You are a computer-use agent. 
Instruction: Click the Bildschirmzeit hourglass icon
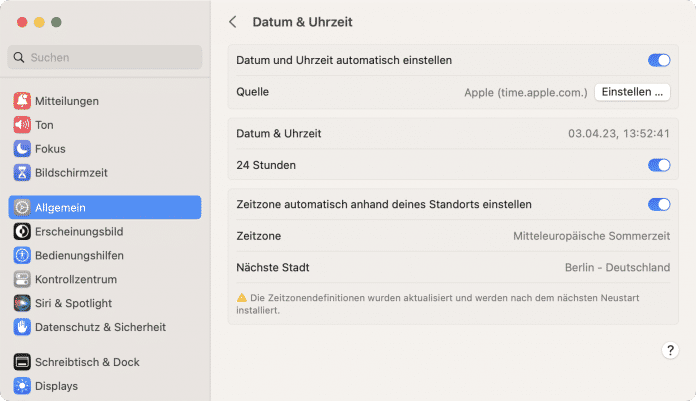click(22, 173)
